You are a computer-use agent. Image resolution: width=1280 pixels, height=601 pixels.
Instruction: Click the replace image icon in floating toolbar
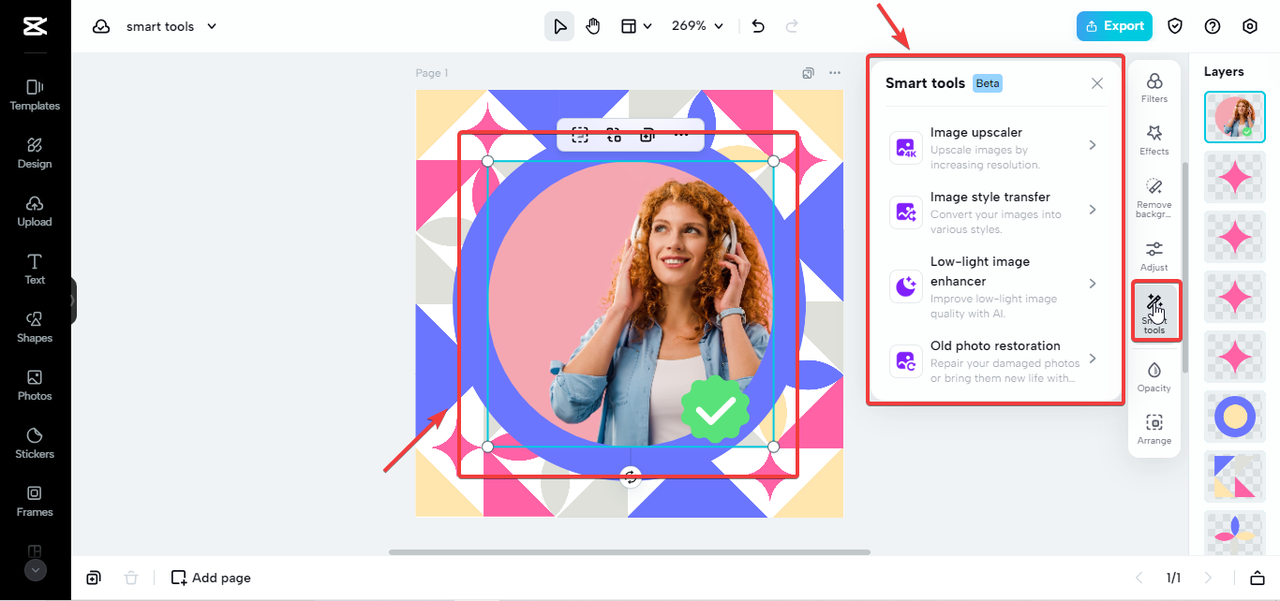pos(613,135)
